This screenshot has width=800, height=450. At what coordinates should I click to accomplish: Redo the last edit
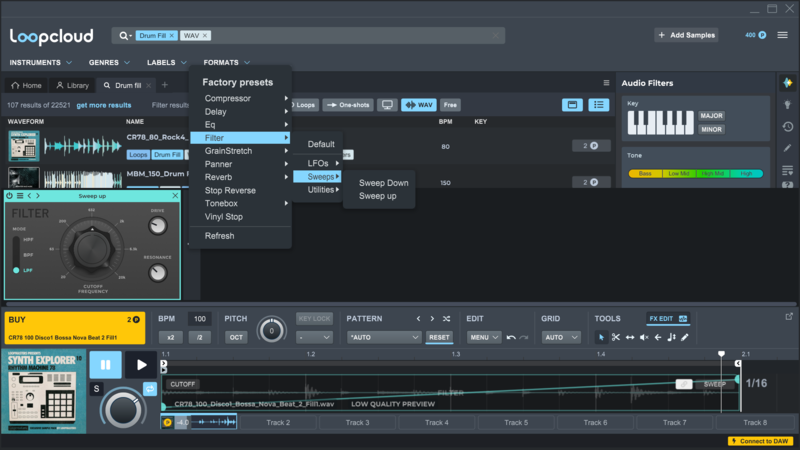coord(523,337)
